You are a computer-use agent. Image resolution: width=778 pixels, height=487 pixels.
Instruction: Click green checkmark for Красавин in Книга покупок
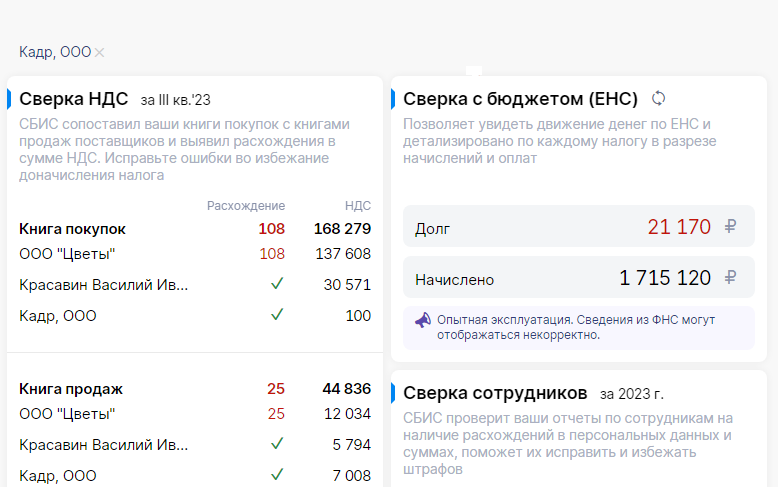tap(277, 284)
